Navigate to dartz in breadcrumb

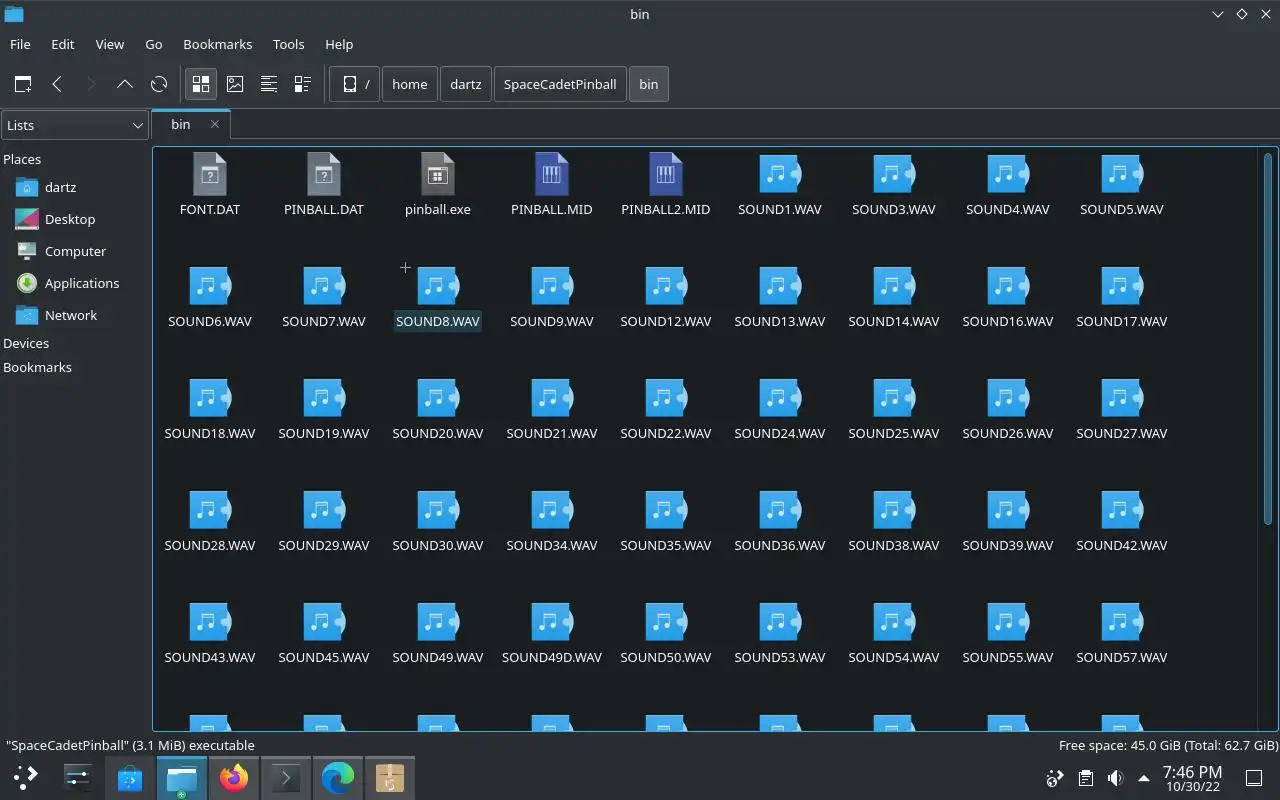coord(465,84)
